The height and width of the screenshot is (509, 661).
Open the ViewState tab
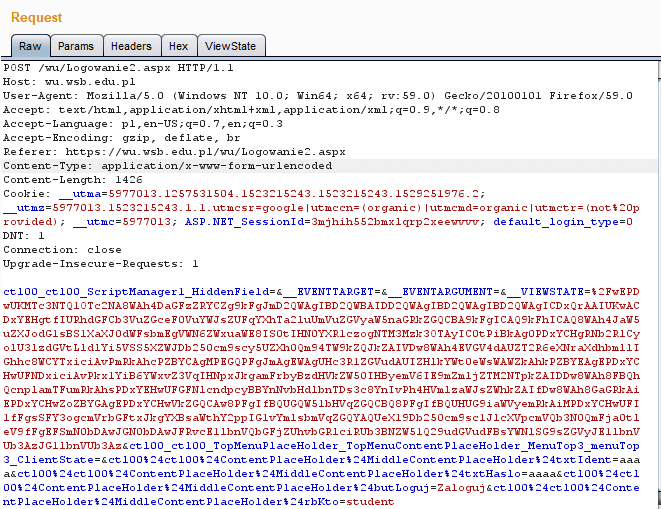(x=231, y=46)
